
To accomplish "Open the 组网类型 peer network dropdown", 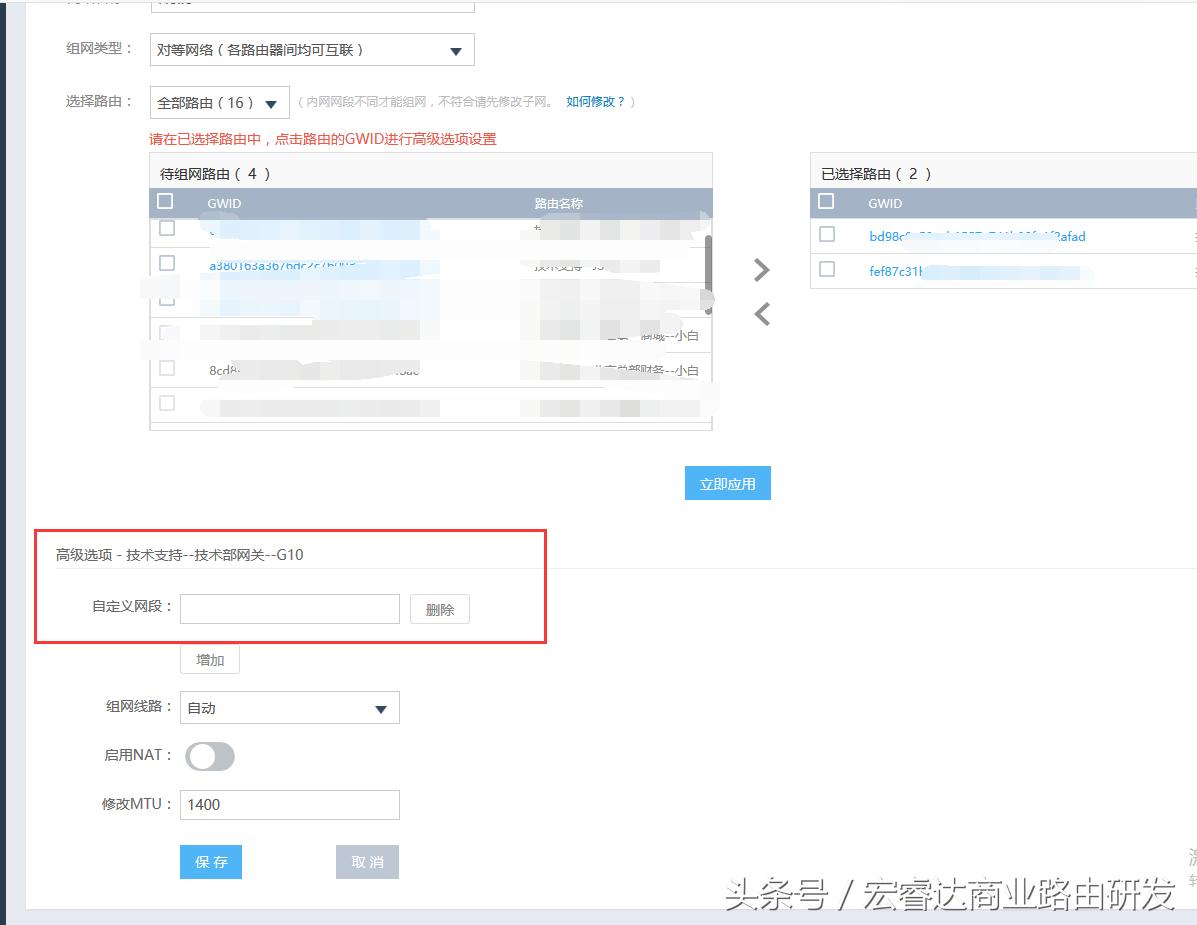I will [x=310, y=49].
